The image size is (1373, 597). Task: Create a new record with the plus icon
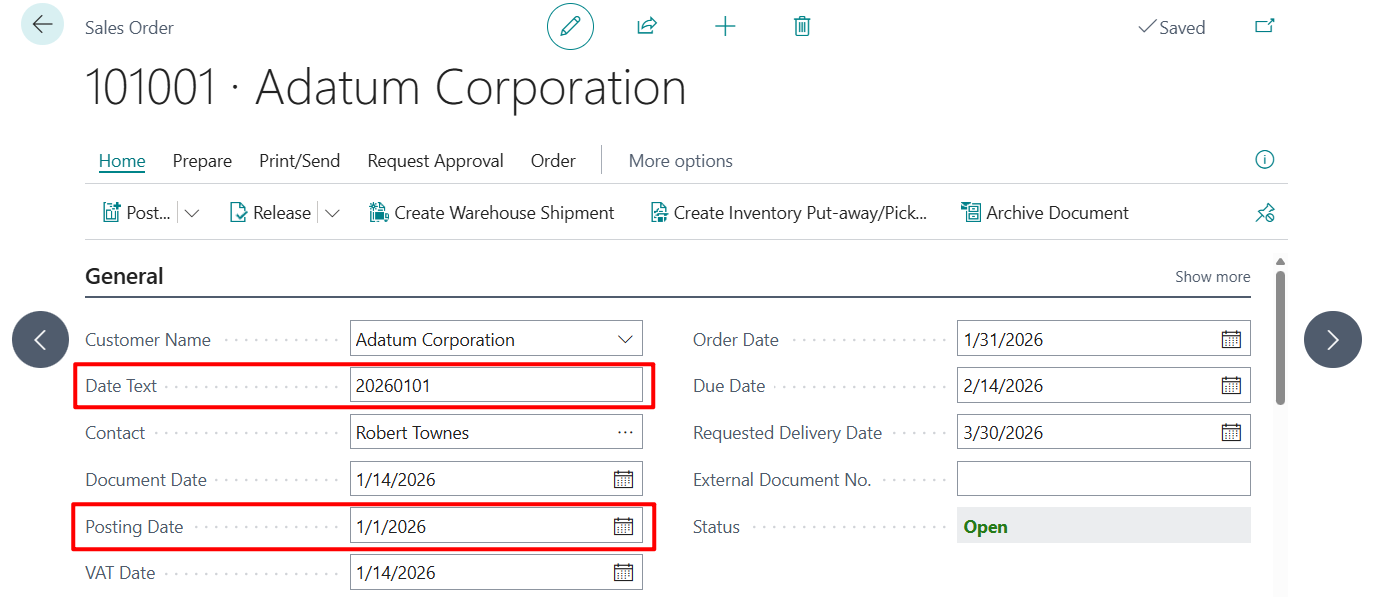pyautogui.click(x=725, y=26)
